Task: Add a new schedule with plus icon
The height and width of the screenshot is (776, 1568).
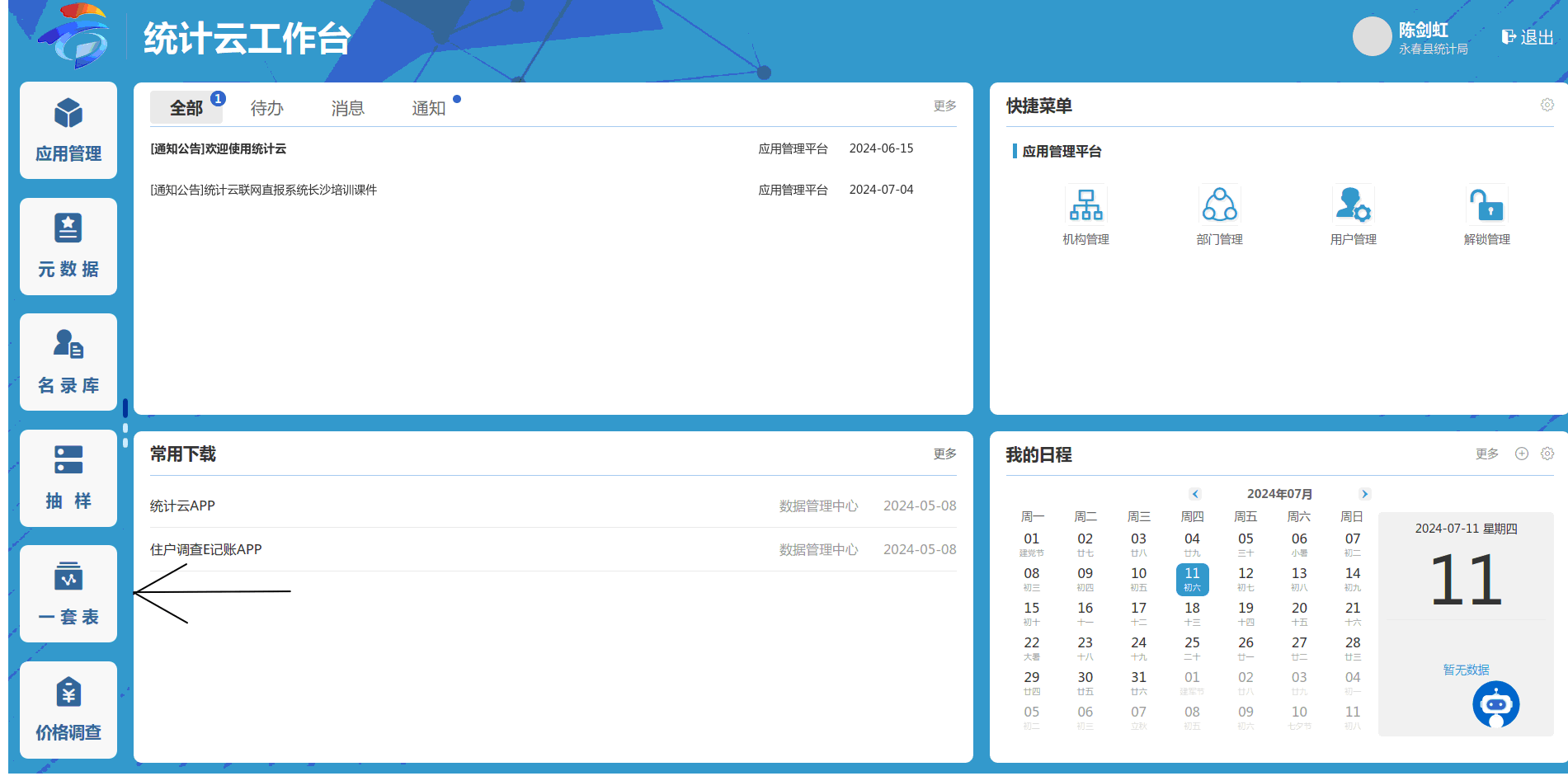Action: click(x=1522, y=454)
